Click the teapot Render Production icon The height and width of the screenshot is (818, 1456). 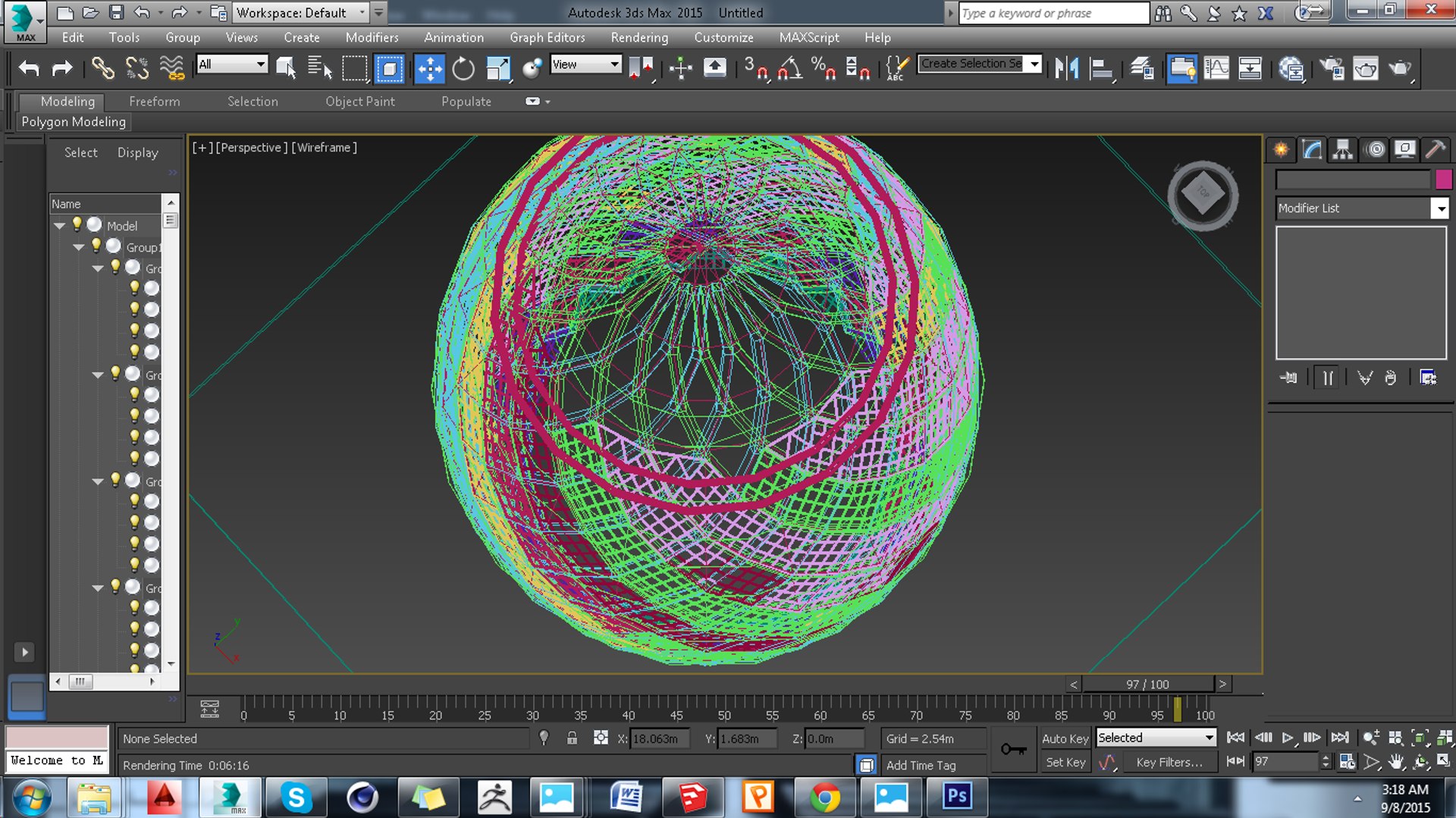coord(1400,68)
